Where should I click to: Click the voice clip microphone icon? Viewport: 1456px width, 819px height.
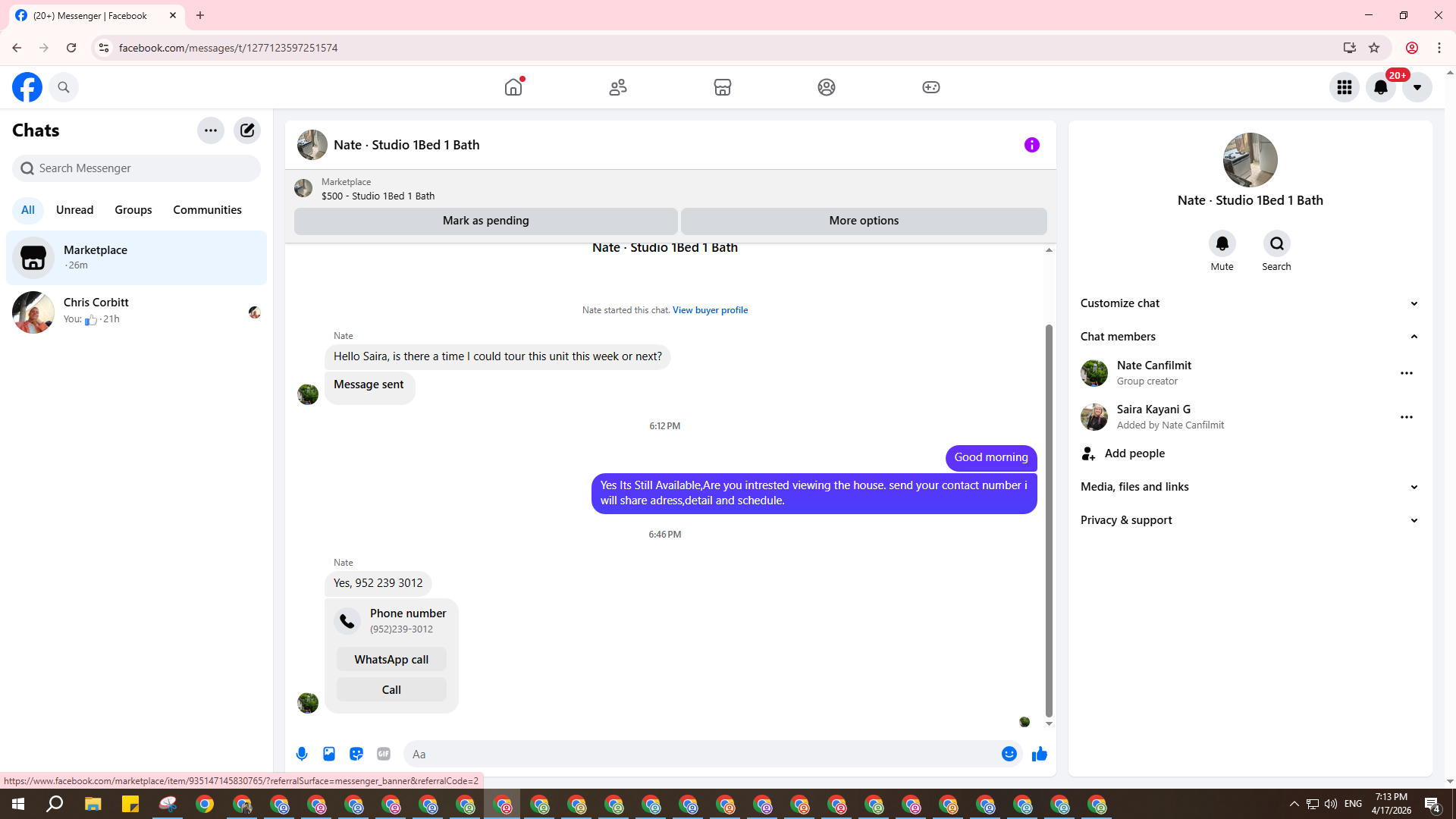302,754
